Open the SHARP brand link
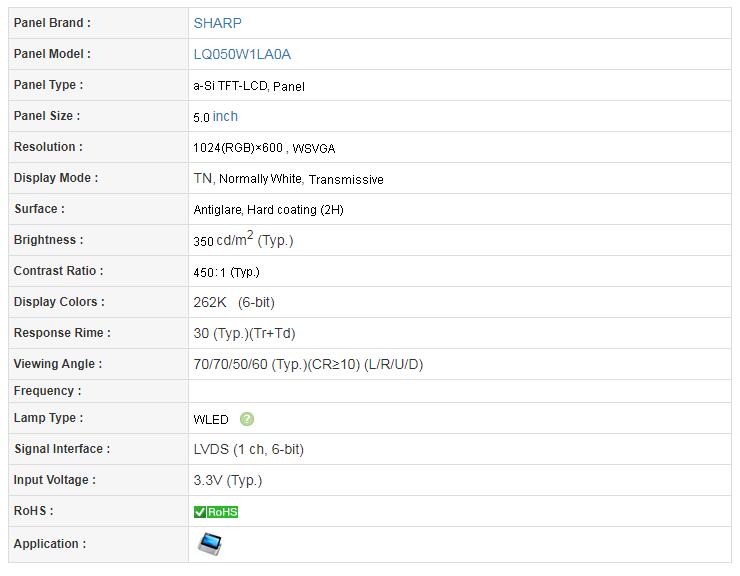Screen dimensions: 740x576 click(218, 23)
